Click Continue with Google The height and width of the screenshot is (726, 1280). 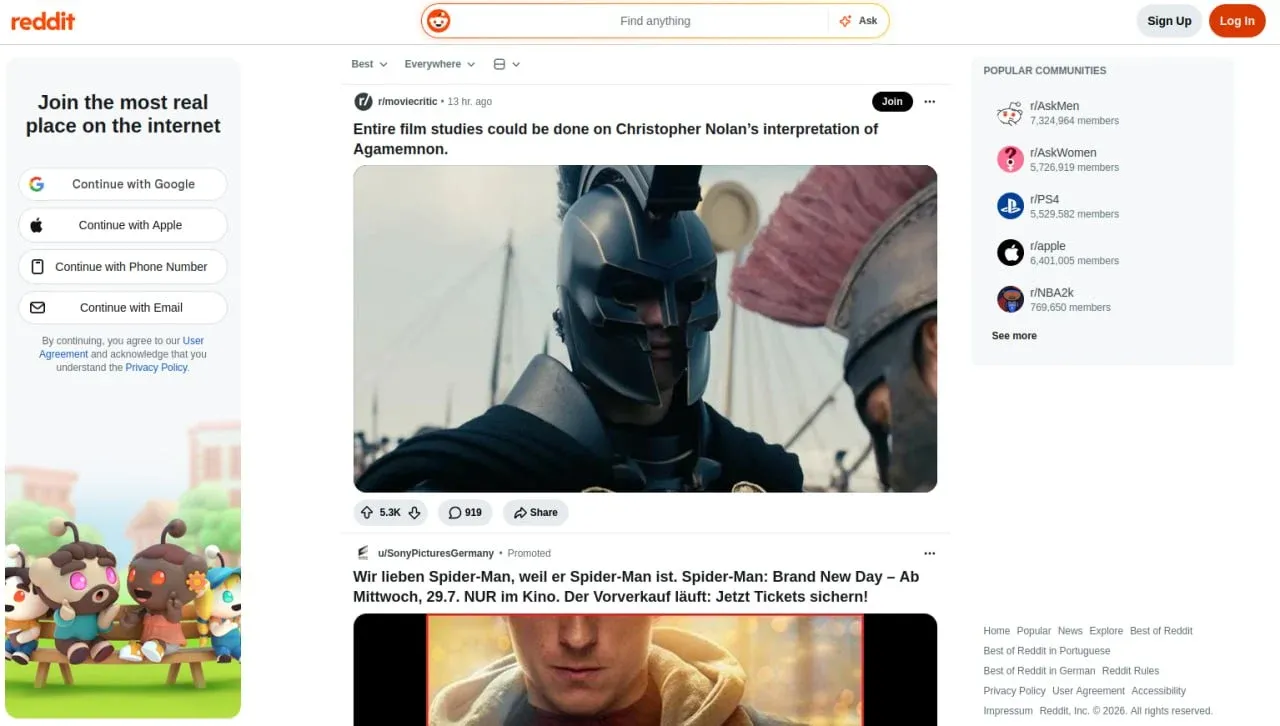point(123,184)
